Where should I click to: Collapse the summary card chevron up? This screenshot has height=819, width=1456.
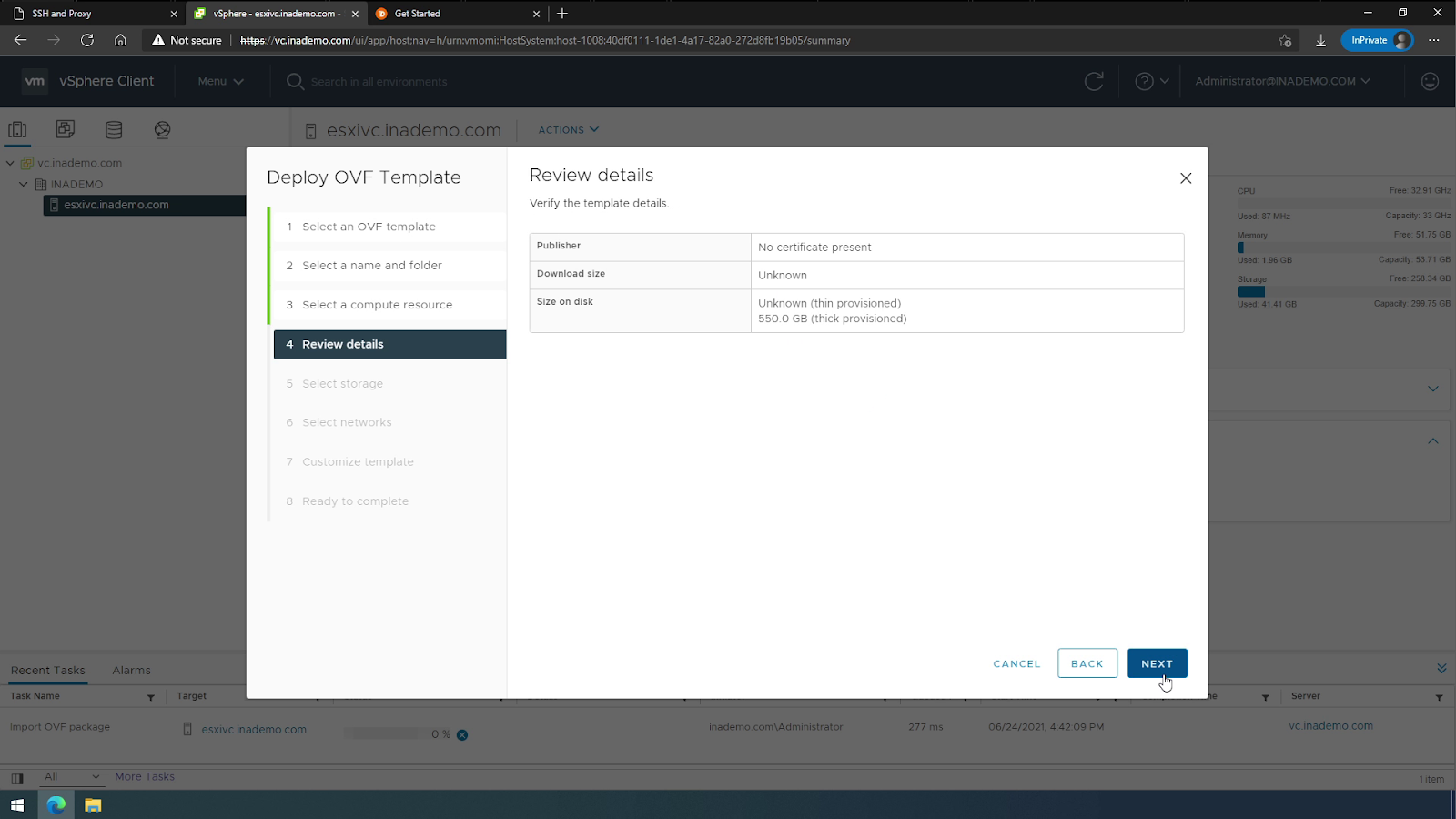click(x=1432, y=441)
